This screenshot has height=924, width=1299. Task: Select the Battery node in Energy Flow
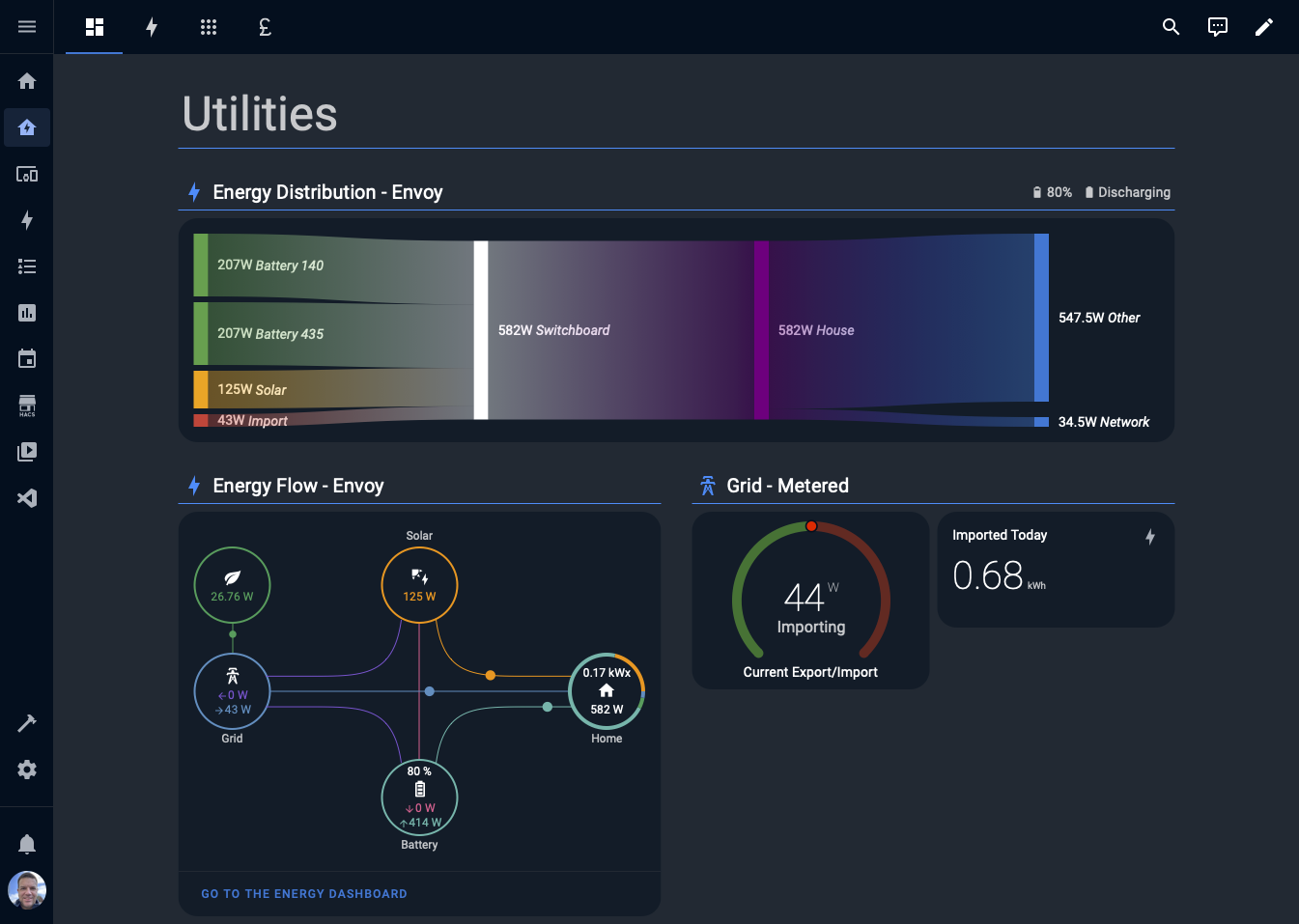[419, 797]
